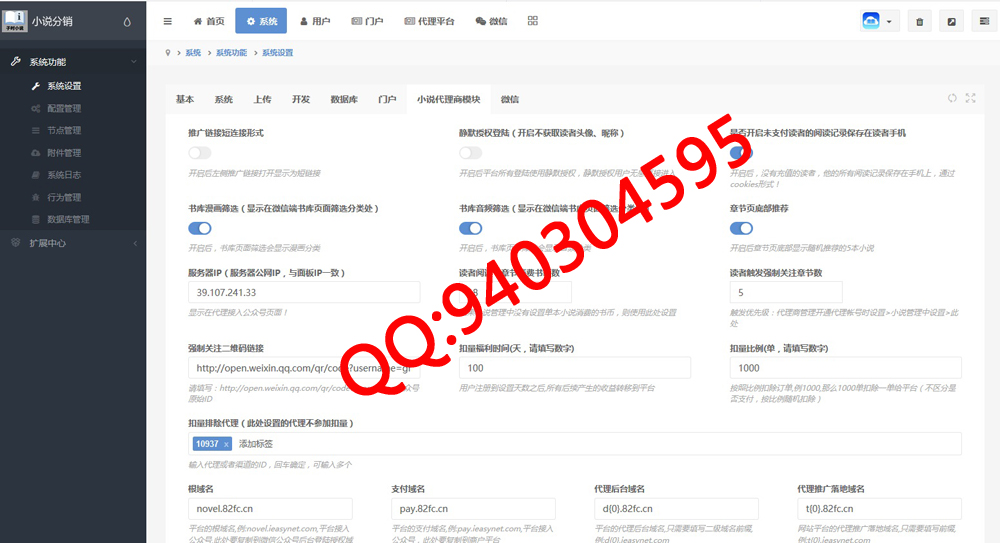This screenshot has width=1000, height=543.
Task: Turn off the 章节页底部推荐 switch
Action: click(741, 228)
